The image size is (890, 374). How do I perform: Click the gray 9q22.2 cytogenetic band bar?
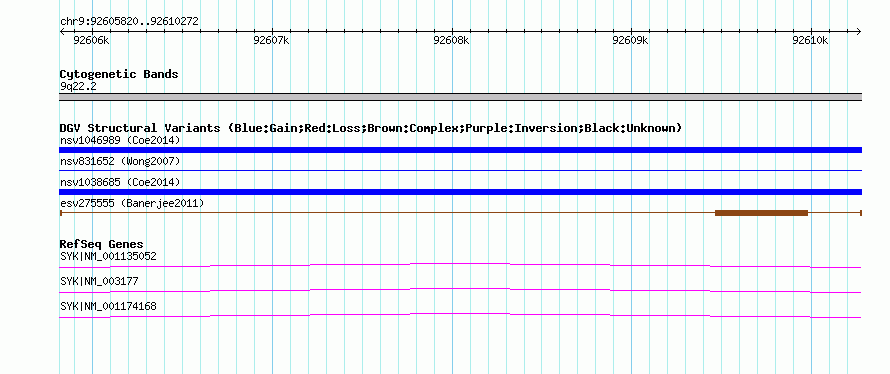460,97
